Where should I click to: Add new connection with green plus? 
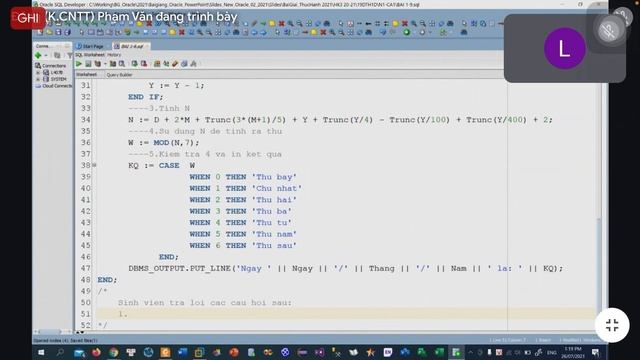pyautogui.click(x=38, y=56)
